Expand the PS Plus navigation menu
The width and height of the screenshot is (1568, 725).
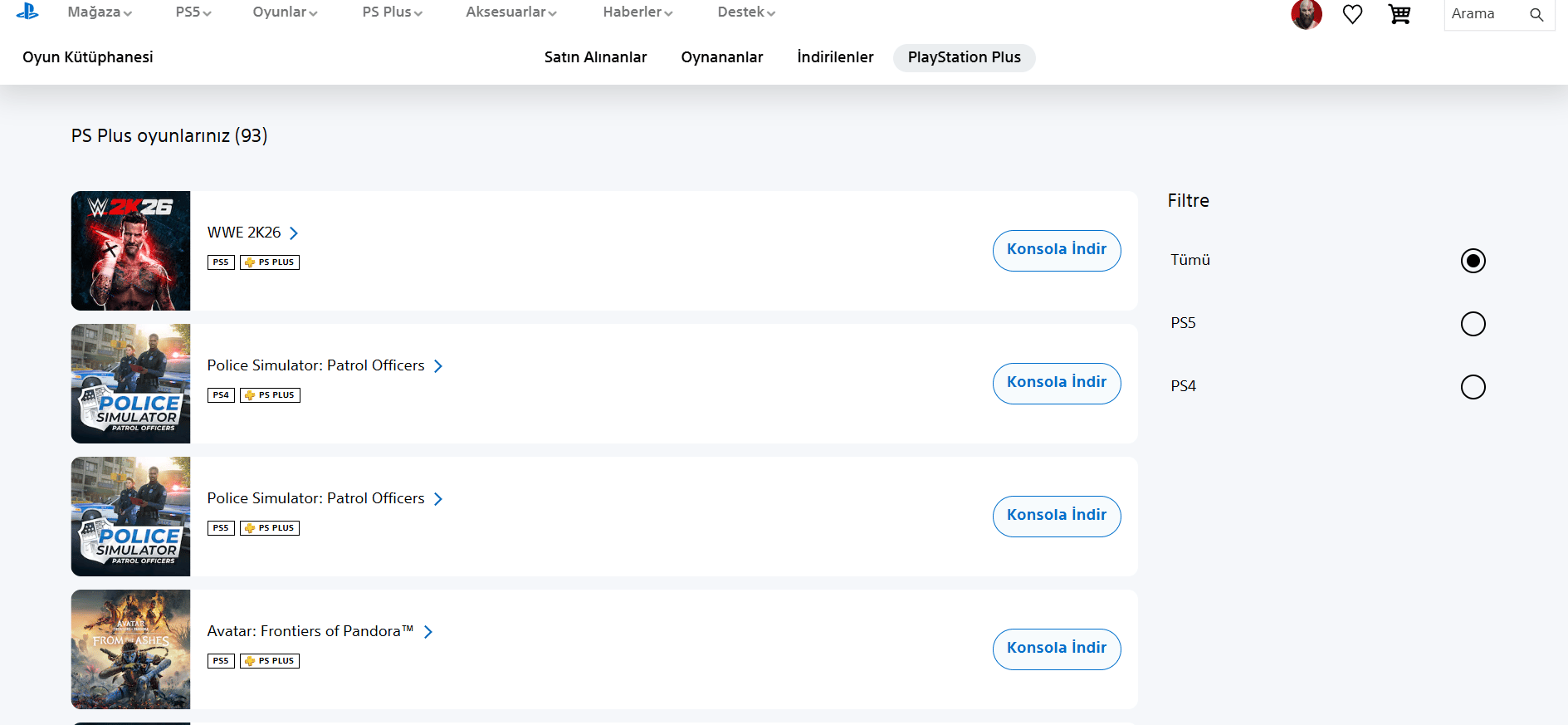(x=393, y=12)
